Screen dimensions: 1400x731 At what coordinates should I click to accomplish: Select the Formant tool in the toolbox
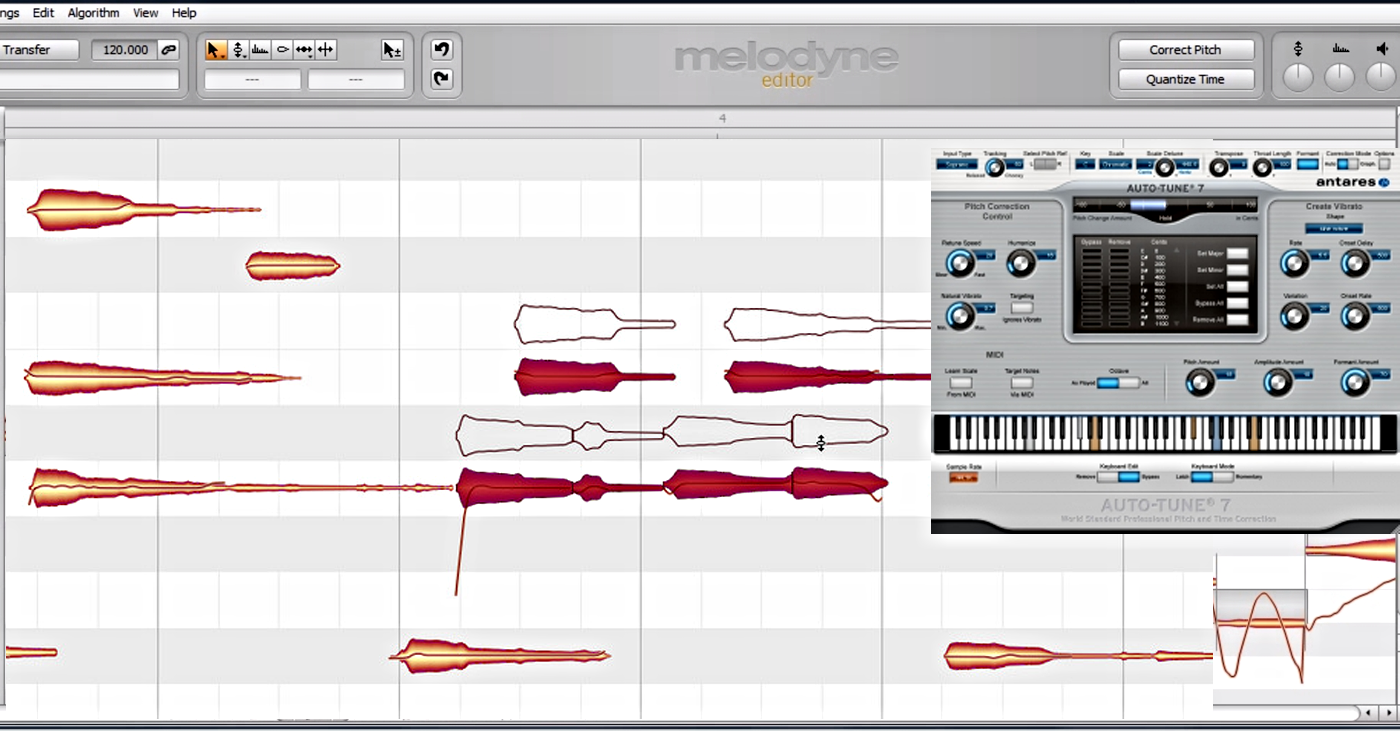point(260,50)
